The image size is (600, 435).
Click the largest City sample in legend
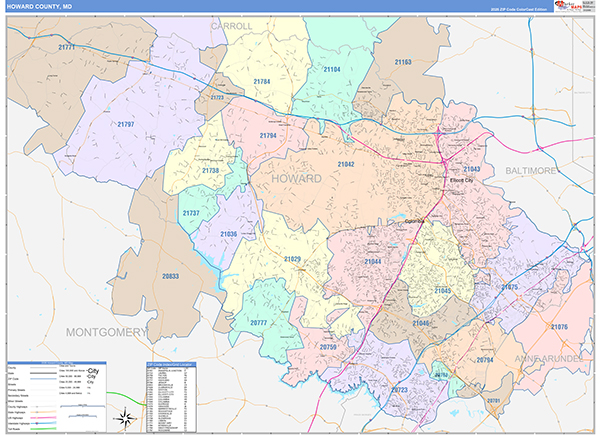93,371
